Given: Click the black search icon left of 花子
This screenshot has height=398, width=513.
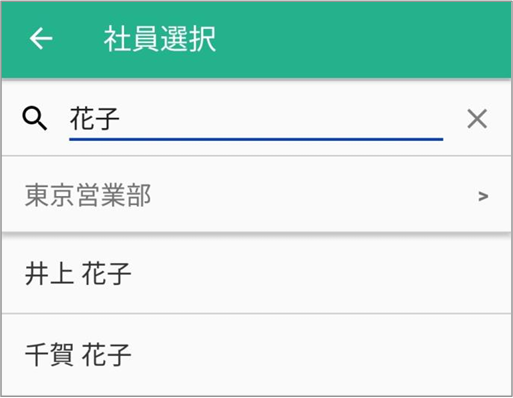Looking at the screenshot, I should coord(34,118).
